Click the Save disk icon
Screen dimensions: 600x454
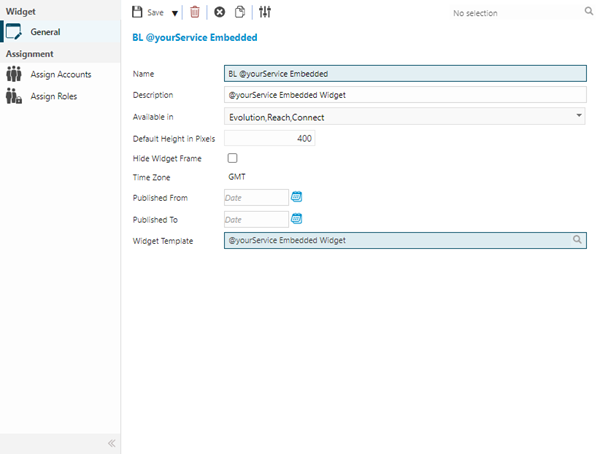pos(138,13)
